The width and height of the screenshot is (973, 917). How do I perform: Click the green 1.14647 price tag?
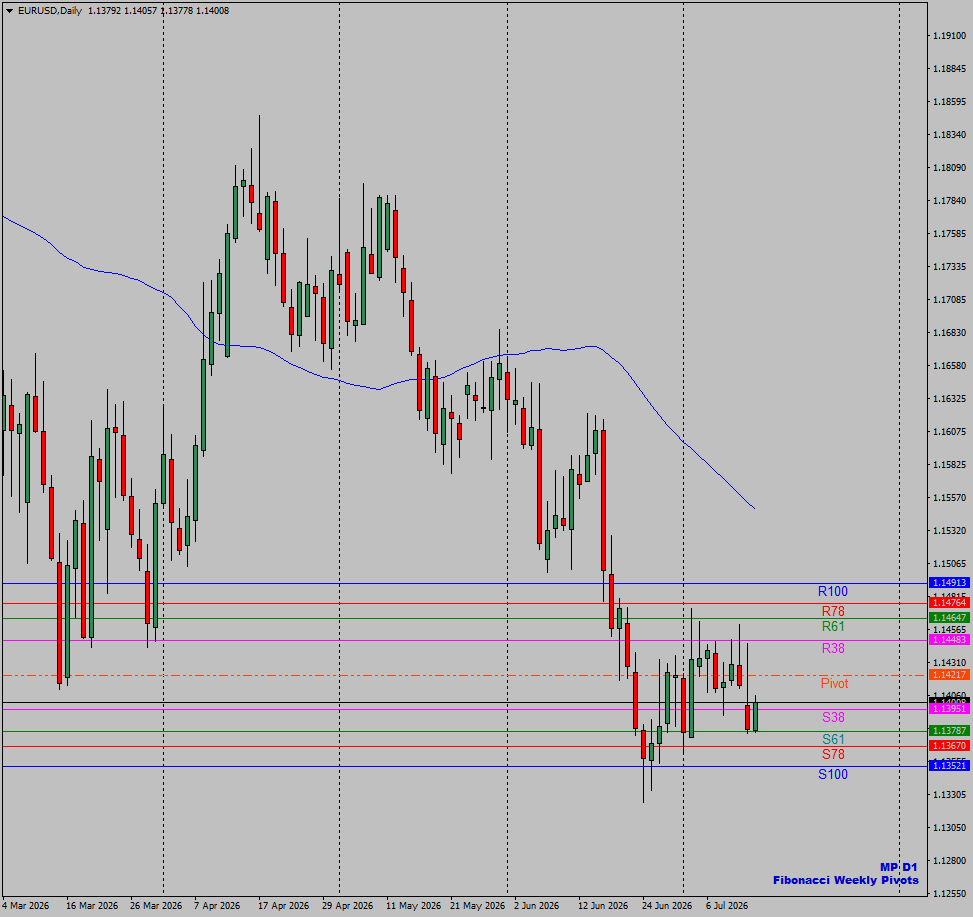pyautogui.click(x=949, y=617)
